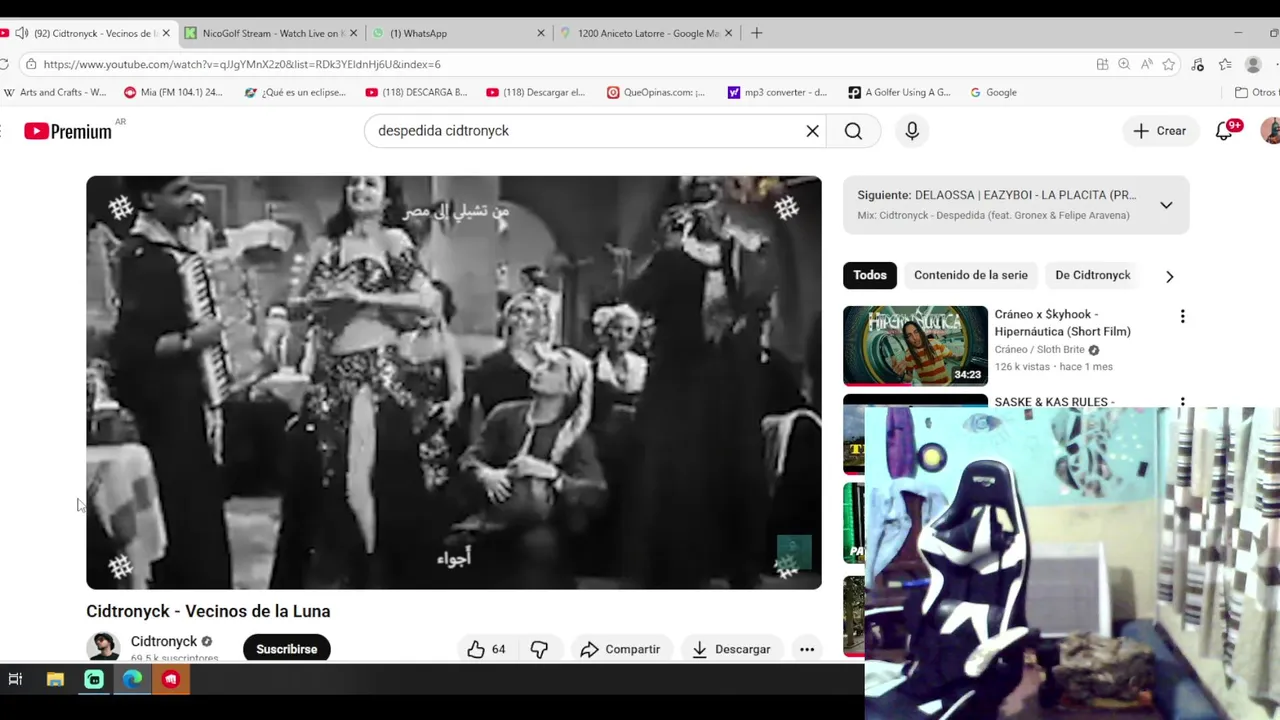
Task: Open options menu for SASKE & KAS RULES video
Action: point(1182,402)
